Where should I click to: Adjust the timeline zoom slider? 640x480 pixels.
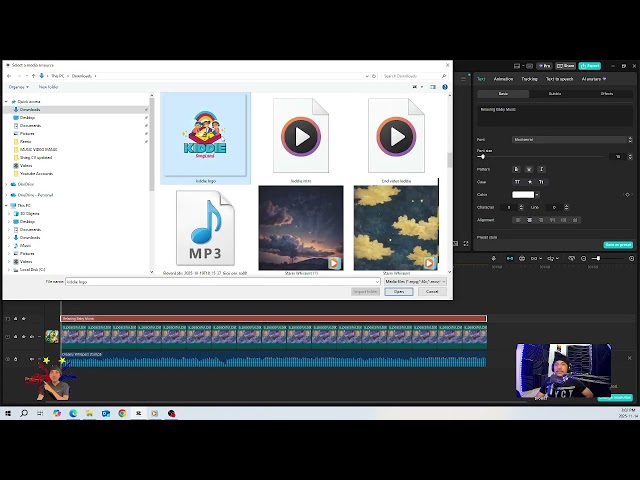tap(598, 258)
